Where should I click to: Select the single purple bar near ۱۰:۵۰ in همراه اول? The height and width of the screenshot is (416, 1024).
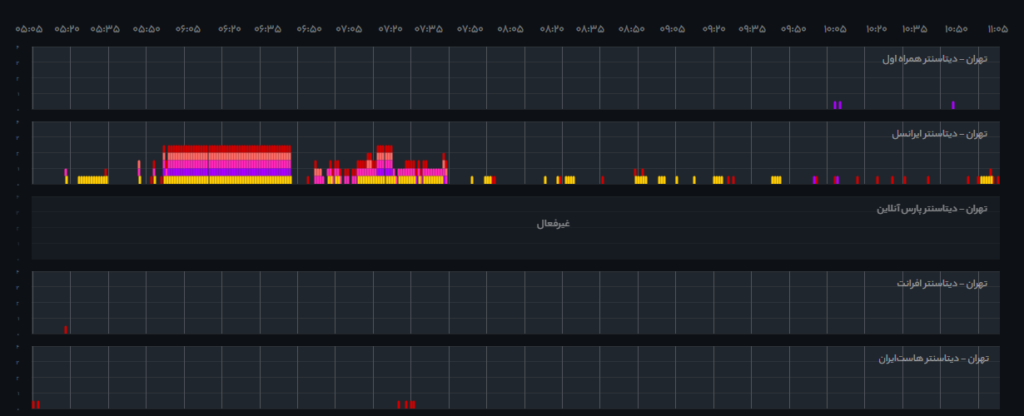click(x=953, y=105)
